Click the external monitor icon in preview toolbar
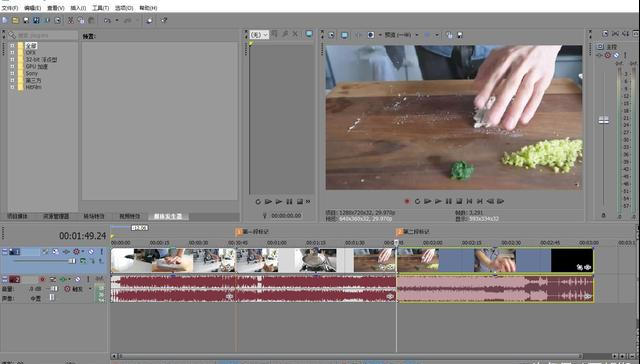 click(x=345, y=35)
